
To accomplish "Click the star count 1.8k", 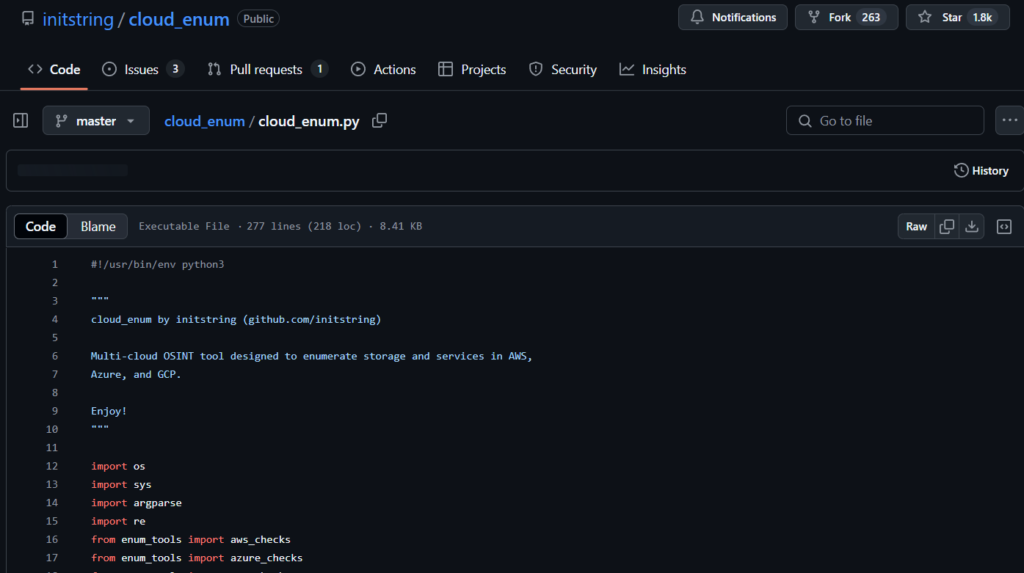I will pyautogui.click(x=982, y=18).
